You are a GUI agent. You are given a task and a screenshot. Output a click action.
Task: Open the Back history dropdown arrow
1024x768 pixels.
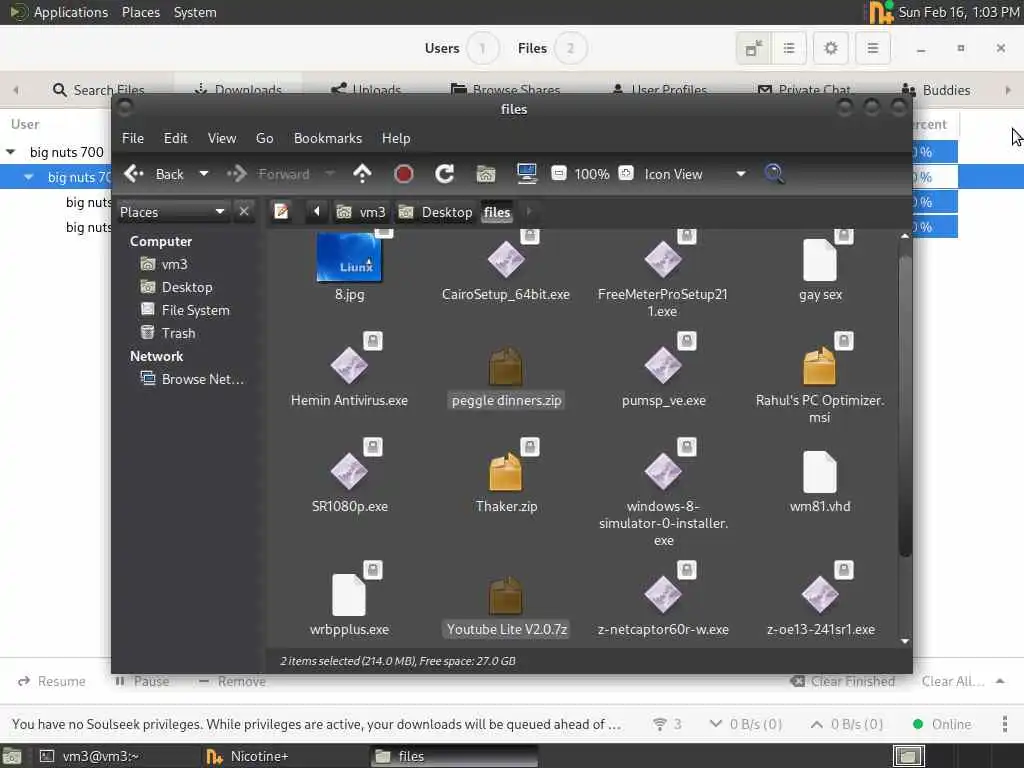click(204, 174)
